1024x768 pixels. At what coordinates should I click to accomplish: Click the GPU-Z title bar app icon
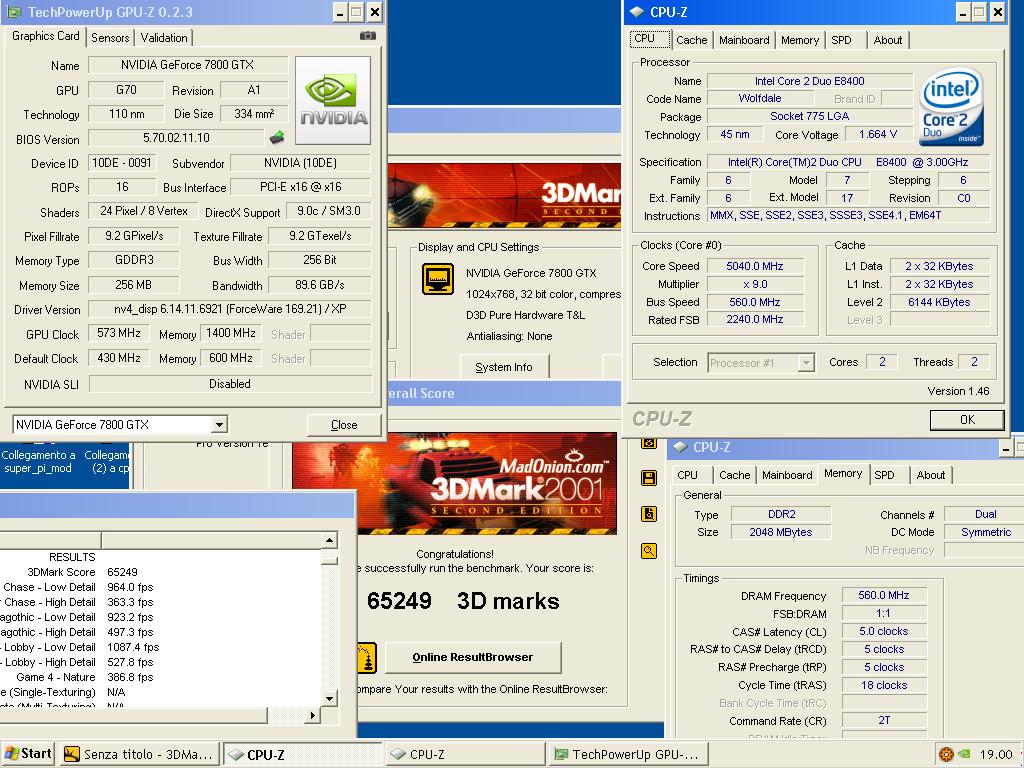tap(14, 12)
